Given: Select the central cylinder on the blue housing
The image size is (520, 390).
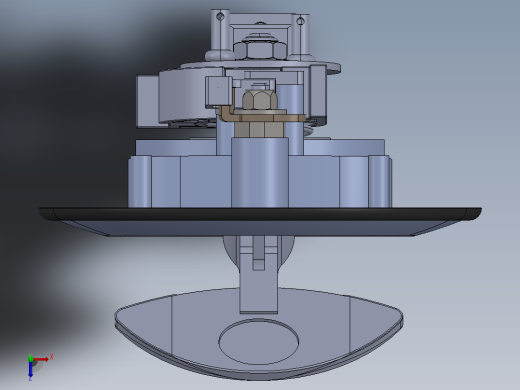Looking at the screenshot, I should (x=260, y=172).
